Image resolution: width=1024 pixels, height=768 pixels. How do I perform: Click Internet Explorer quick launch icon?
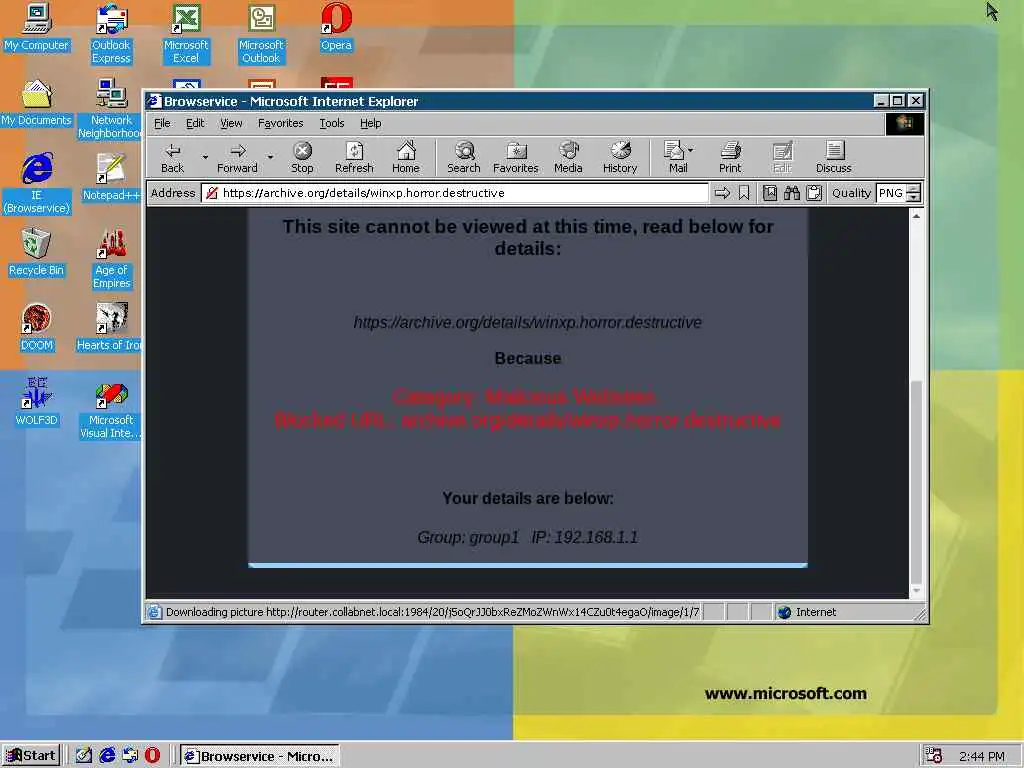tap(107, 756)
